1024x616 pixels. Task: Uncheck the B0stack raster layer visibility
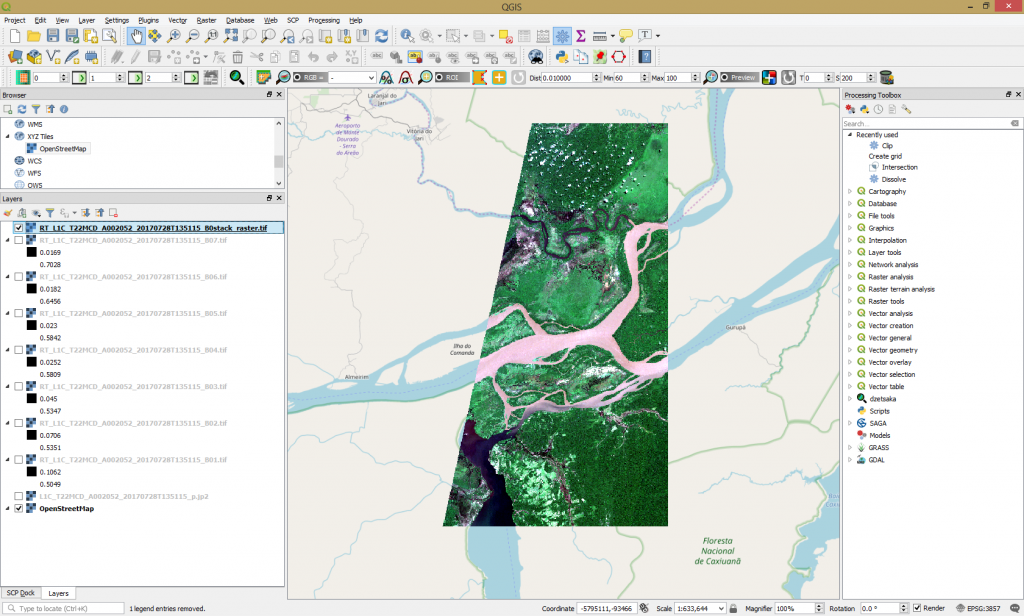click(x=16, y=227)
